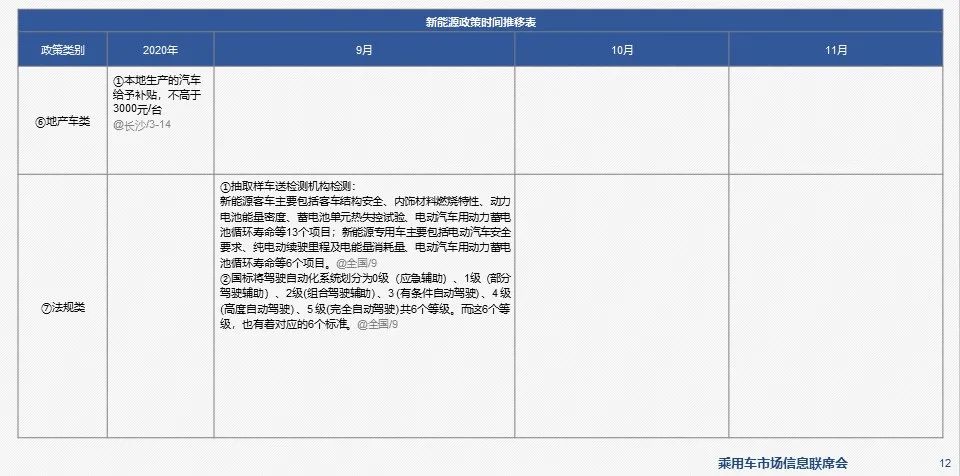The width and height of the screenshot is (960, 476).
Task: Click the 乘用车市场信息联席会 footer text
Action: point(782,462)
